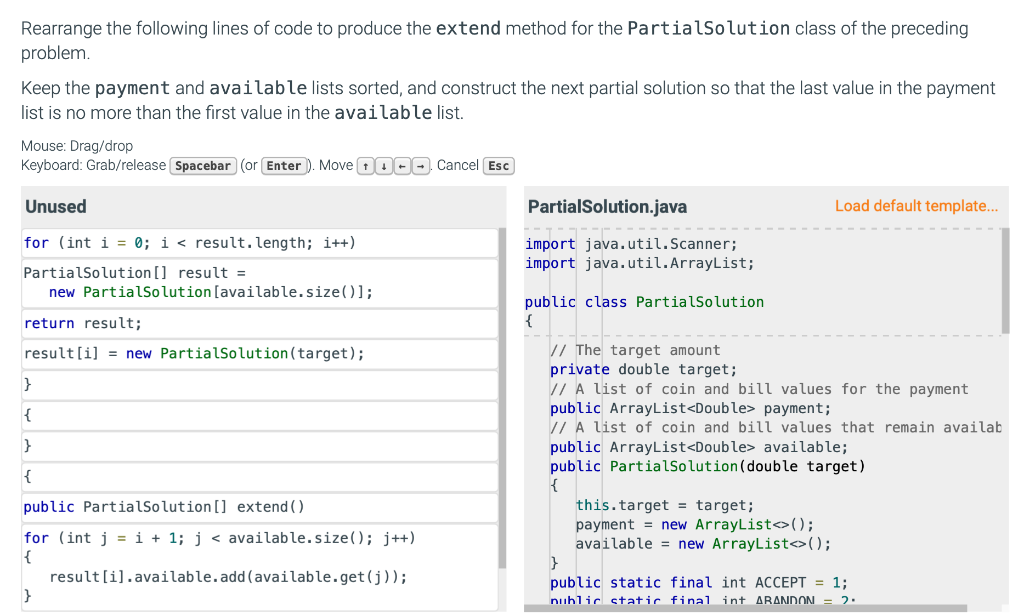1024x616 pixels.
Task: Click the Spacebar grab/release key badge
Action: [203, 165]
